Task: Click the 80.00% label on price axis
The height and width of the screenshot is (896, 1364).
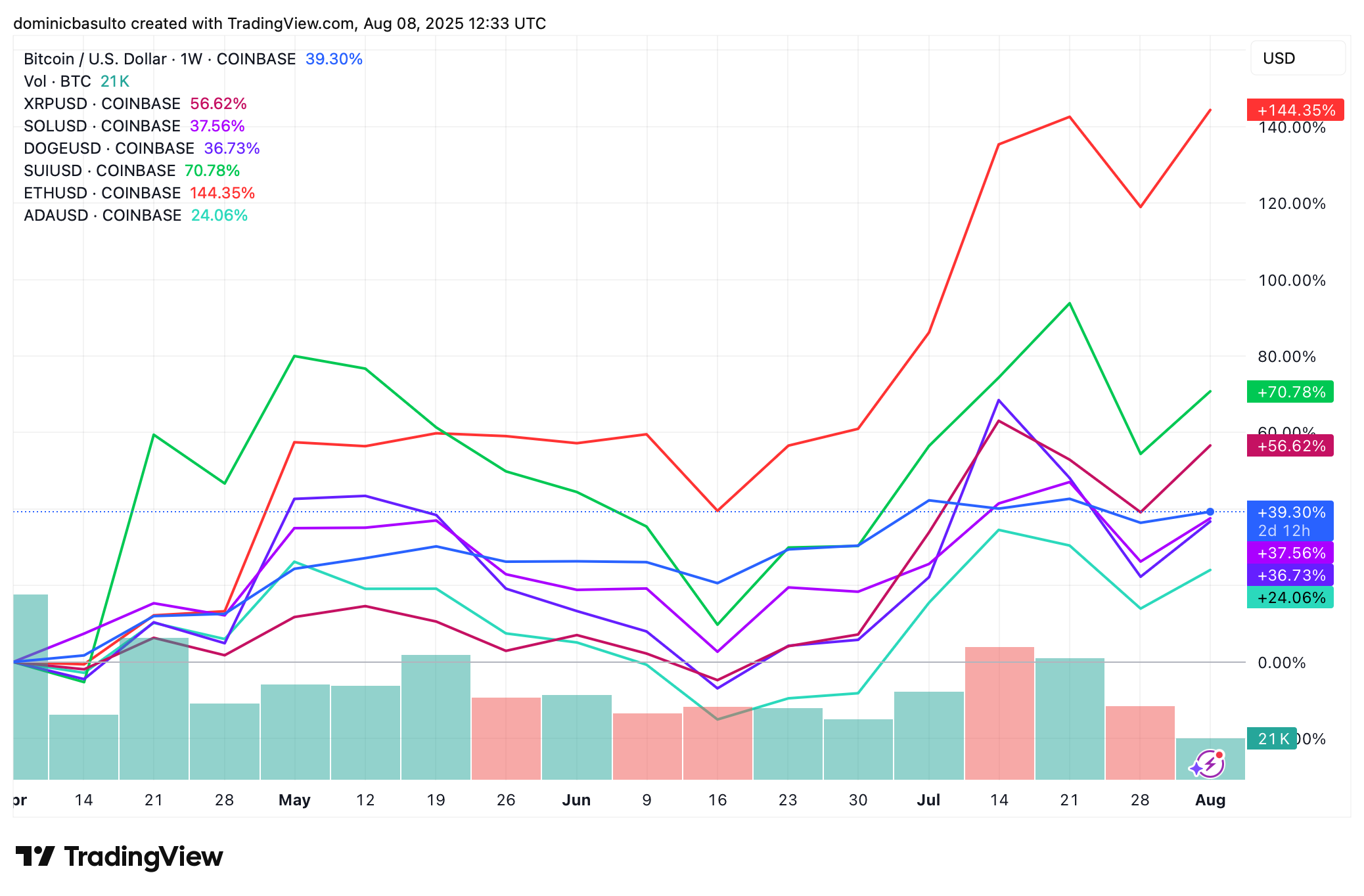Action: click(x=1286, y=357)
